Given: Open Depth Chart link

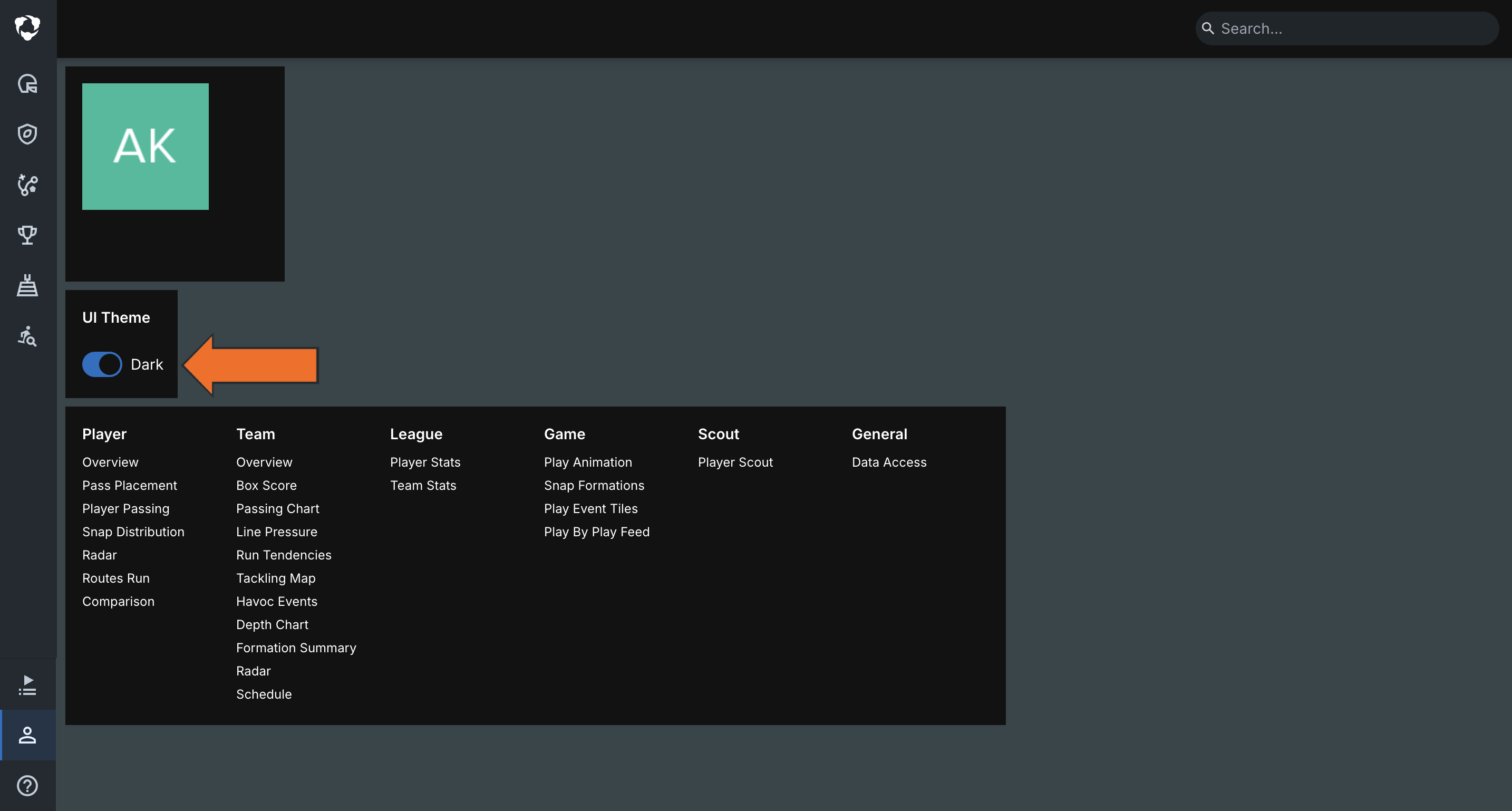Looking at the screenshot, I should 272,625.
